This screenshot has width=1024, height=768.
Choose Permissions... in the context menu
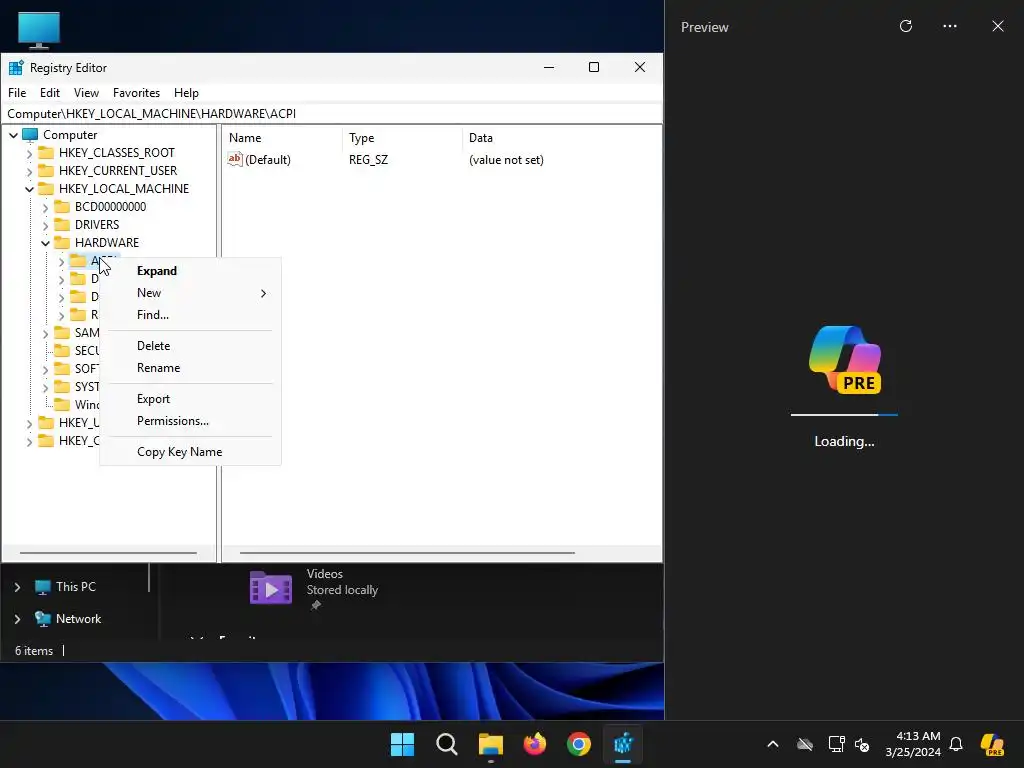tap(190, 421)
